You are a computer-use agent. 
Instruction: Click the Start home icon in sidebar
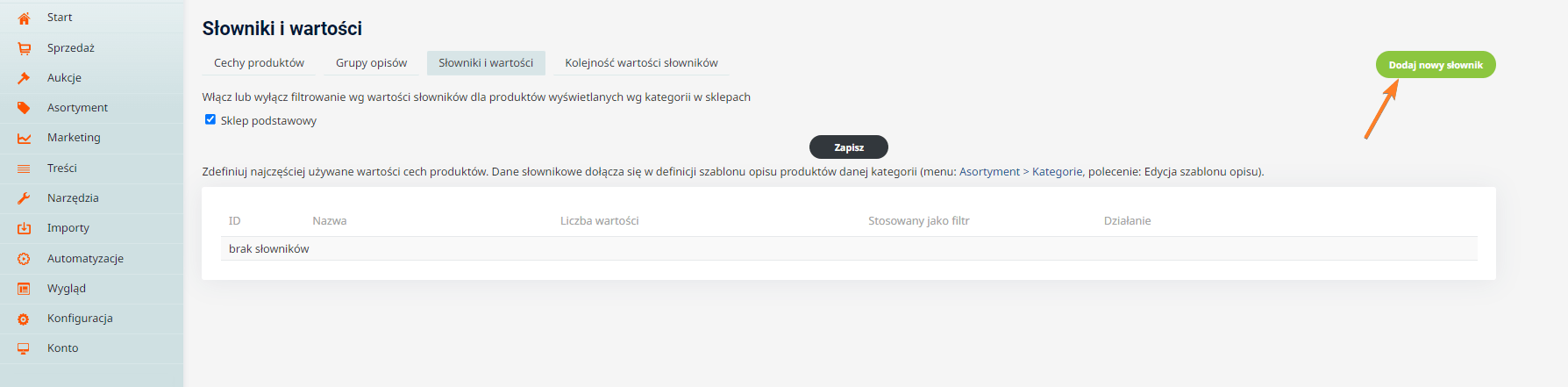point(24,18)
